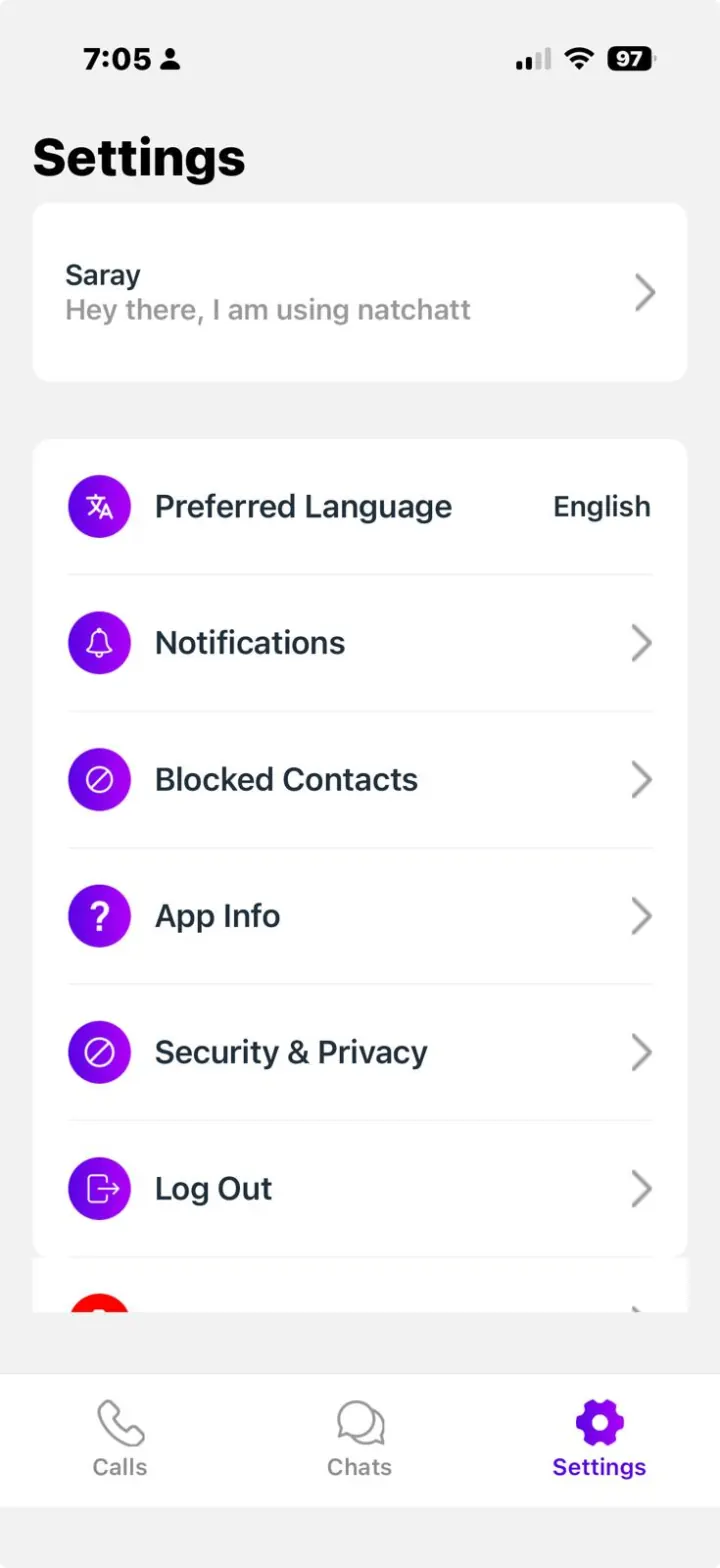This screenshot has width=720, height=1568.
Task: Select the Log Out text
Action: pos(213,1189)
